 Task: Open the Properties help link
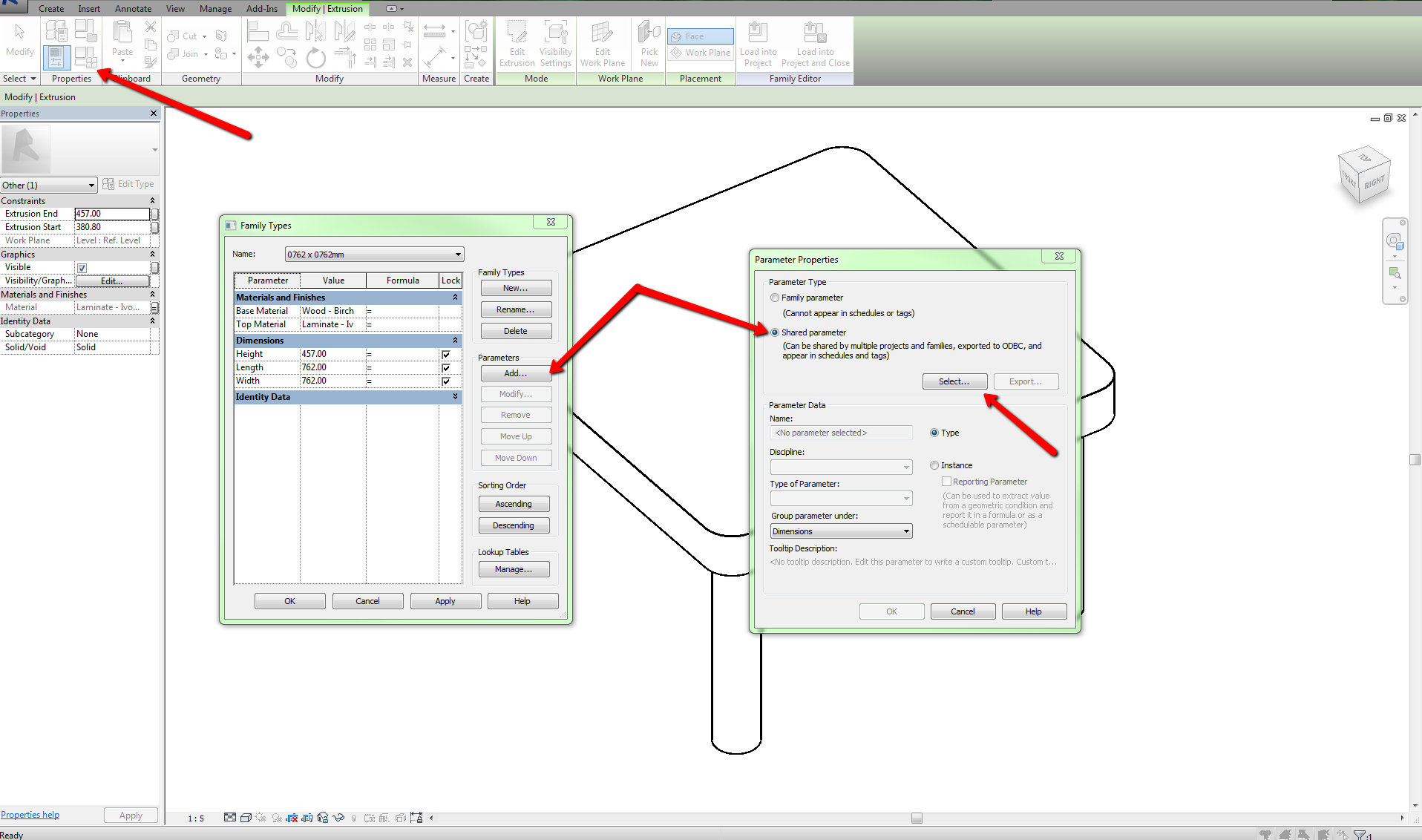tap(30, 815)
